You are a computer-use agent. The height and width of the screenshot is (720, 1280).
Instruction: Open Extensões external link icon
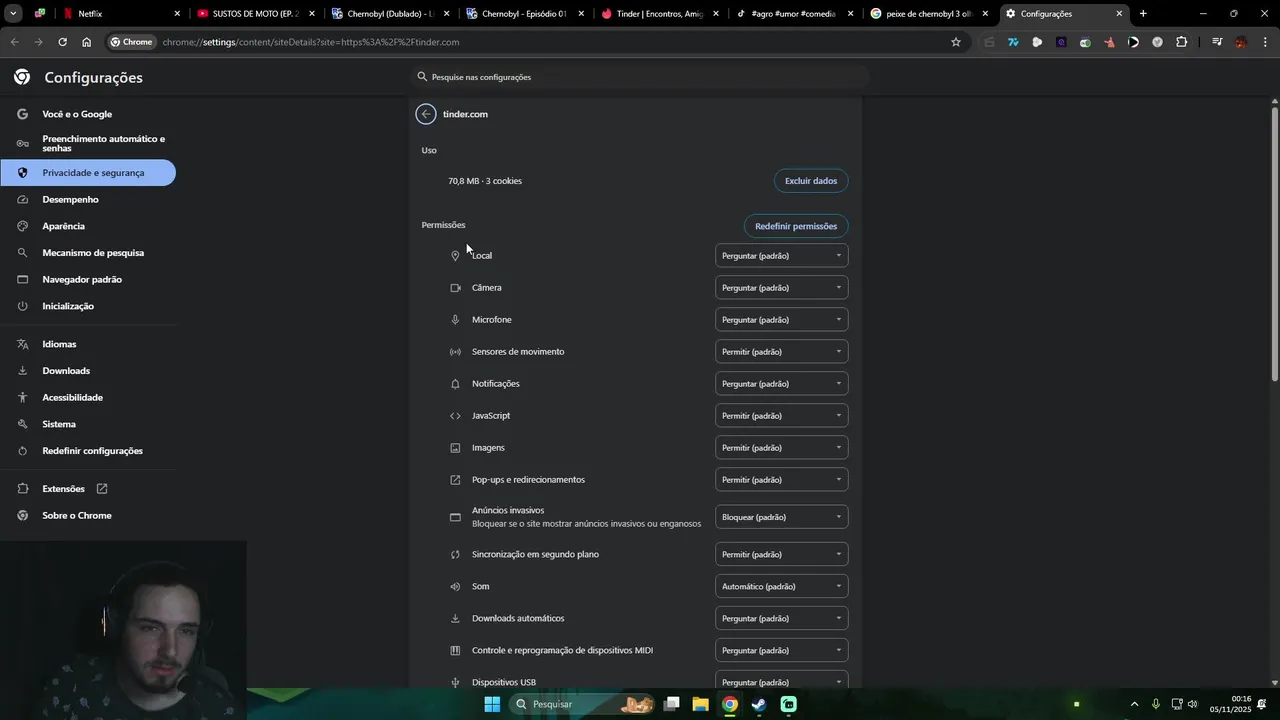tap(102, 489)
